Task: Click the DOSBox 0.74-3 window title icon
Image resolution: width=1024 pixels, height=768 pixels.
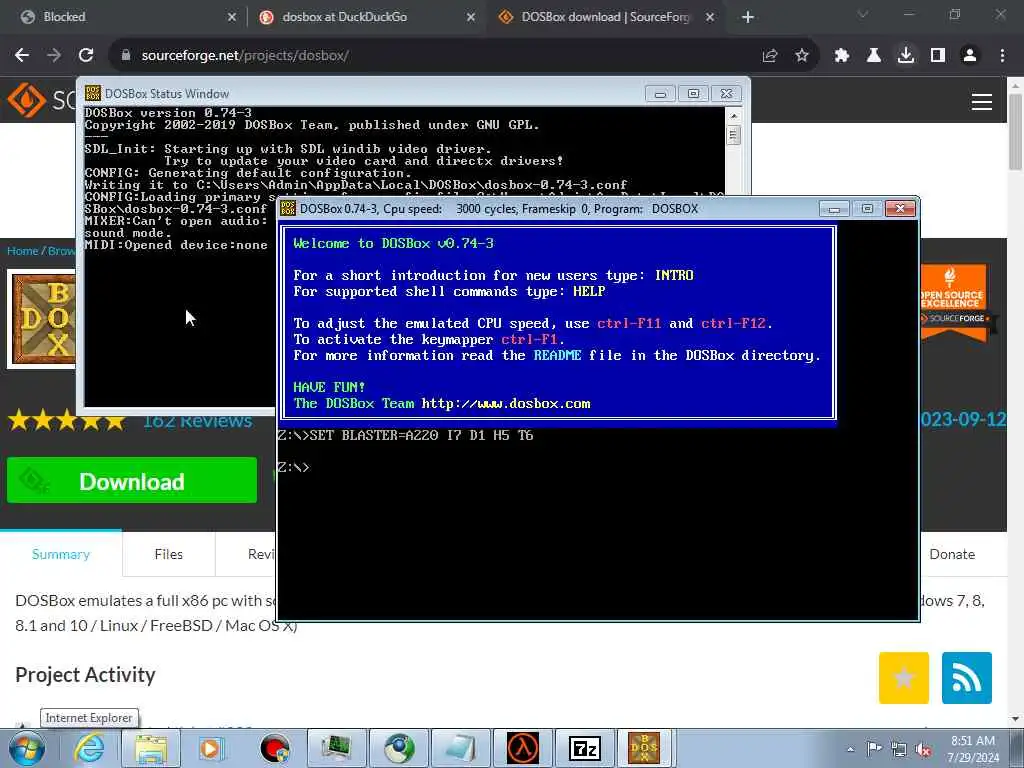Action: tap(287, 208)
